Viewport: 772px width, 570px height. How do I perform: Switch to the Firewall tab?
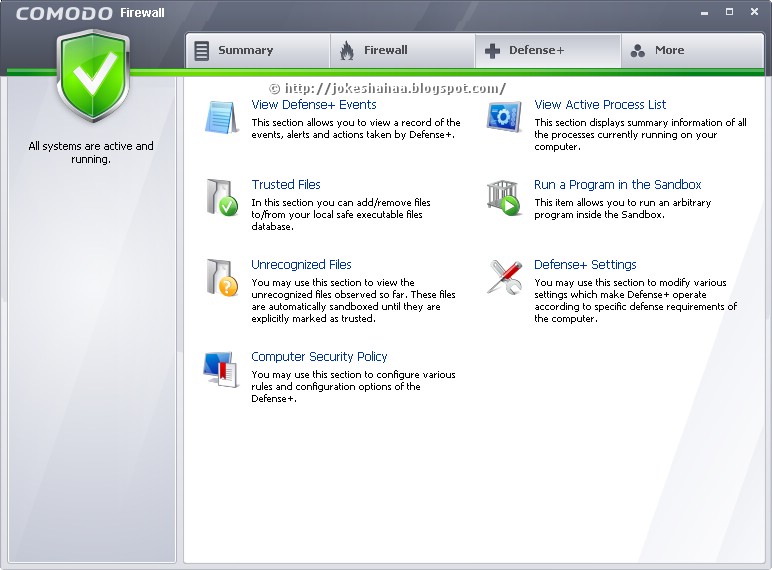402,50
